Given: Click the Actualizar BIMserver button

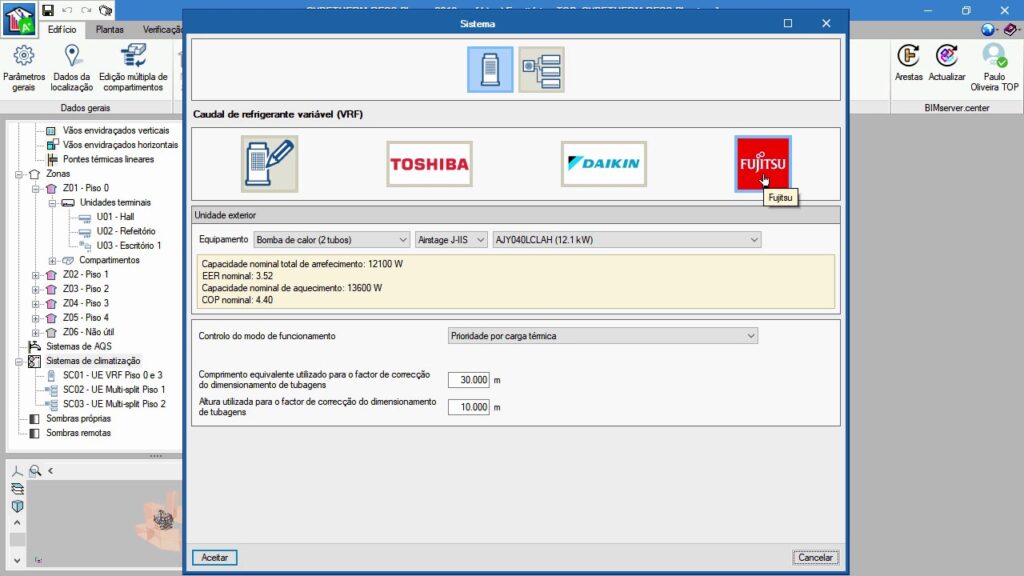Looking at the screenshot, I should pyautogui.click(x=947, y=63).
